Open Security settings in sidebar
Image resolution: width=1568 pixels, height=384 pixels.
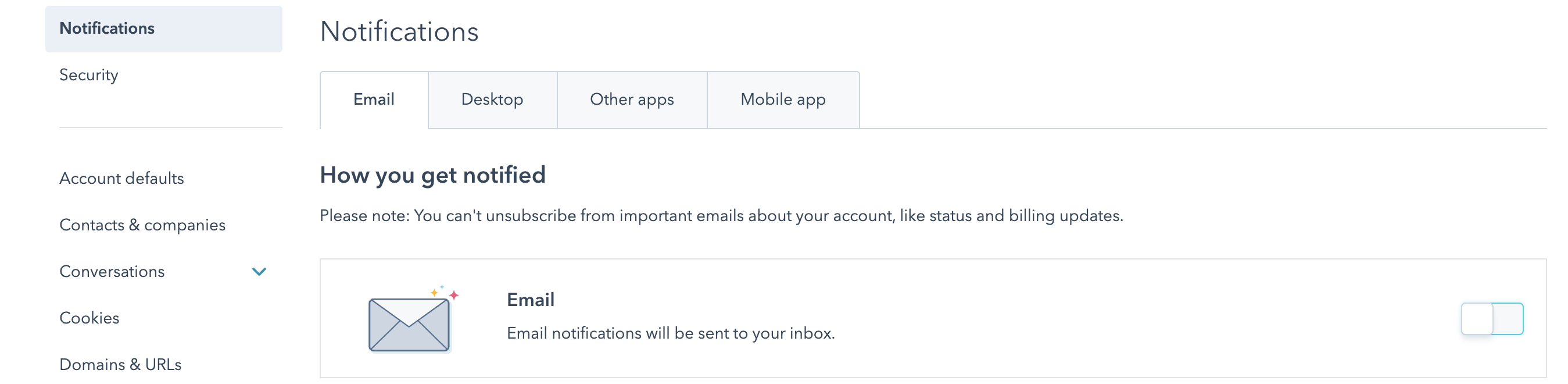[89, 75]
